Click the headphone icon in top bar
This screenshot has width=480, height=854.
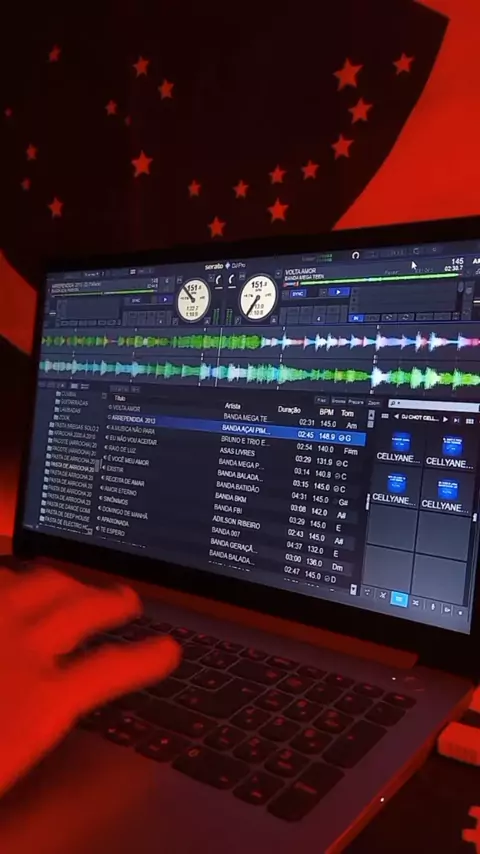click(x=356, y=255)
